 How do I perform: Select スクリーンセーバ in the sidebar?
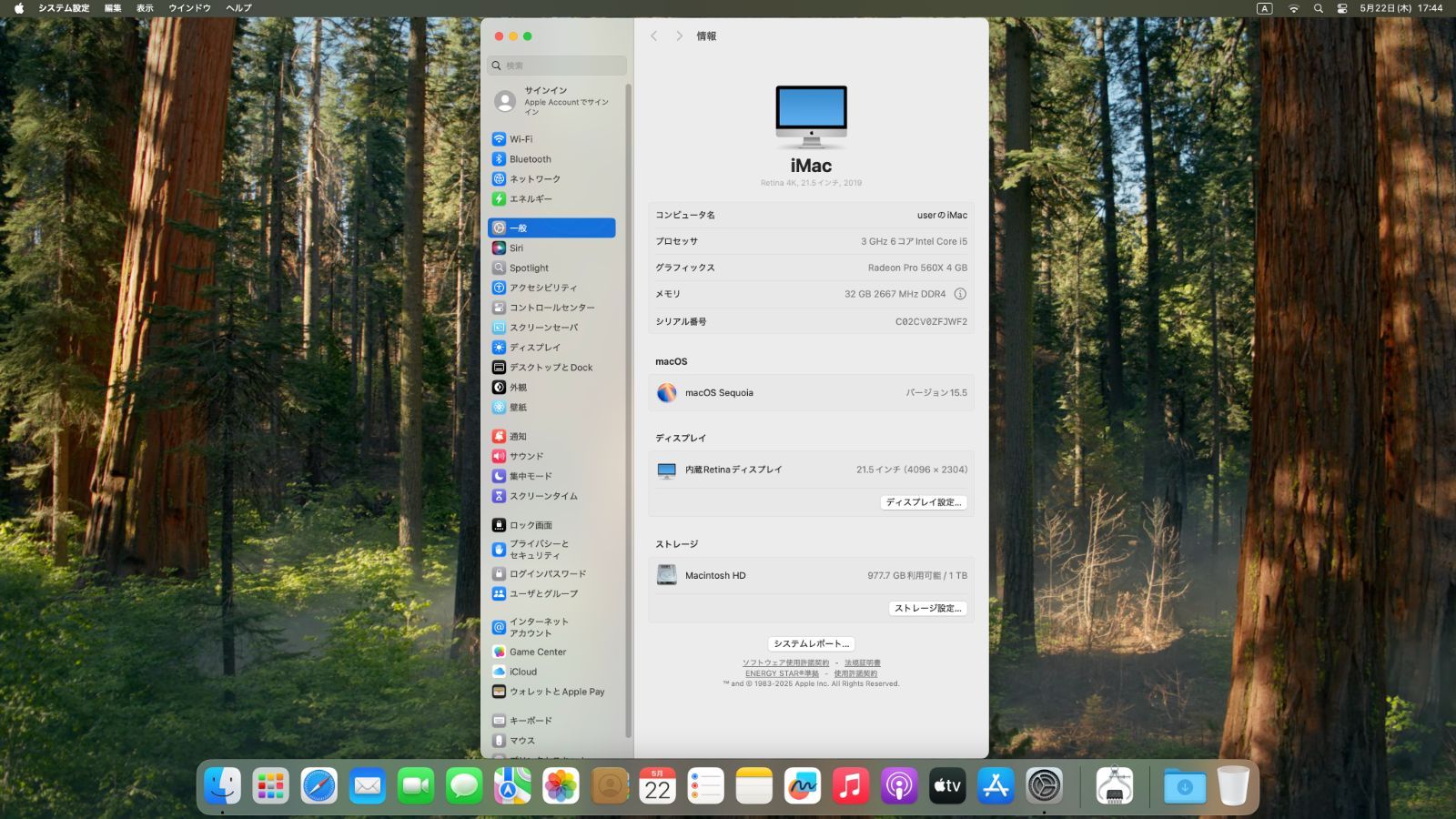(551, 328)
